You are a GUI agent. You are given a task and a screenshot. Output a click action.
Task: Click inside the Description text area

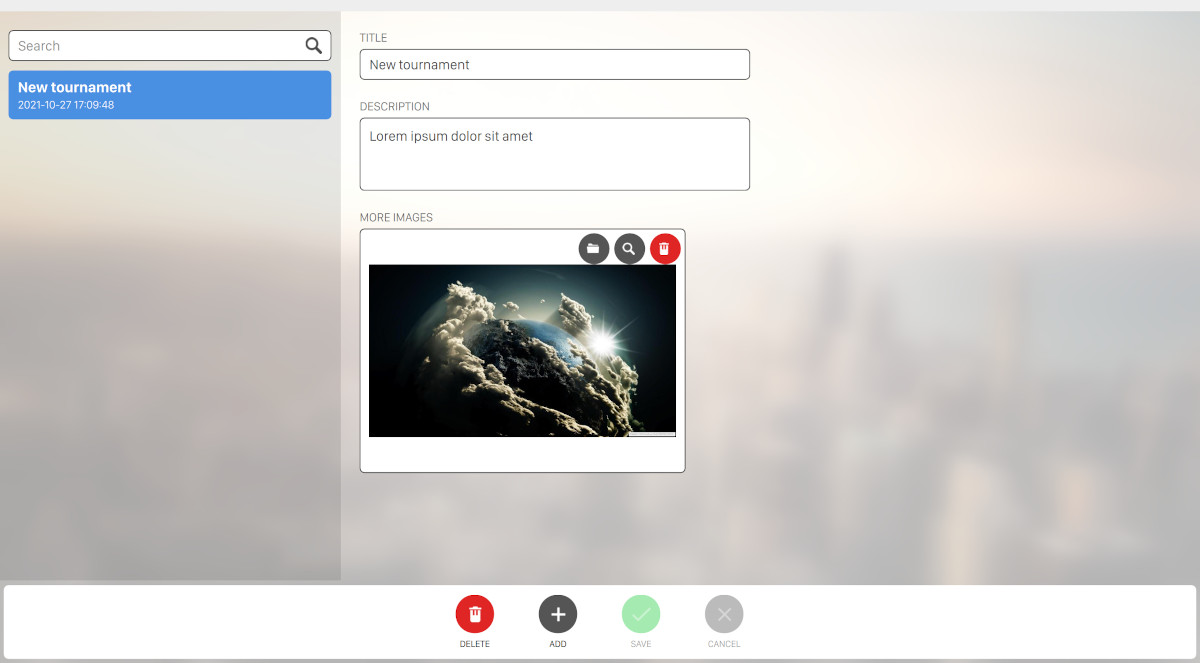tap(554, 154)
